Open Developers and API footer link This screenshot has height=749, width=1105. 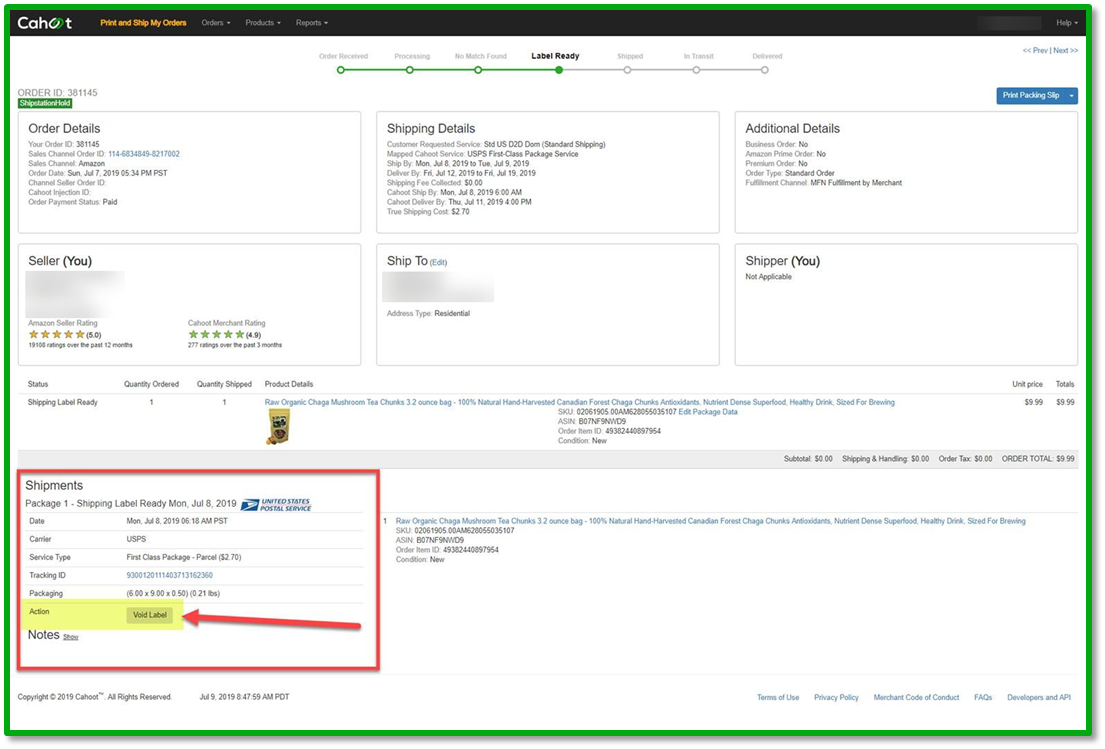(1039, 698)
